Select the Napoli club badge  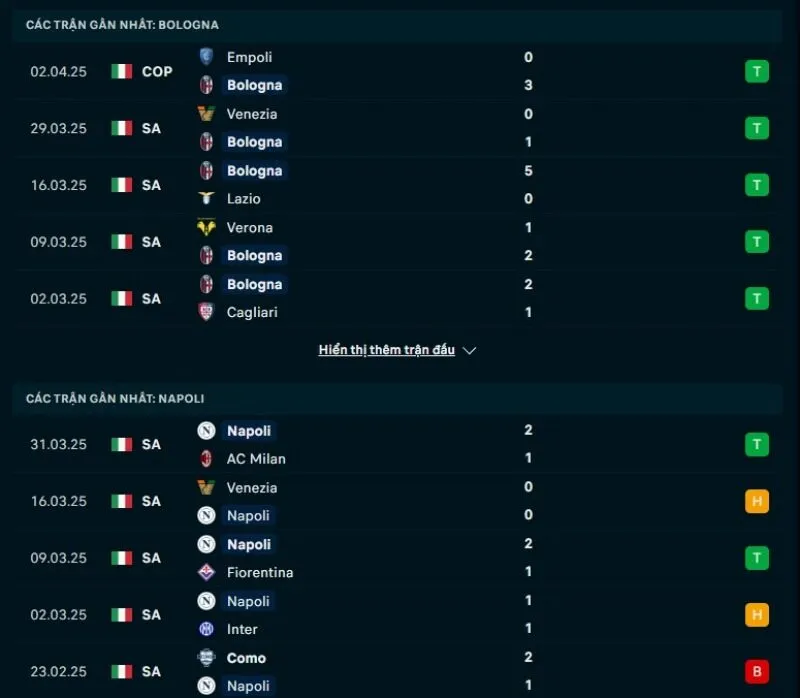point(207,431)
